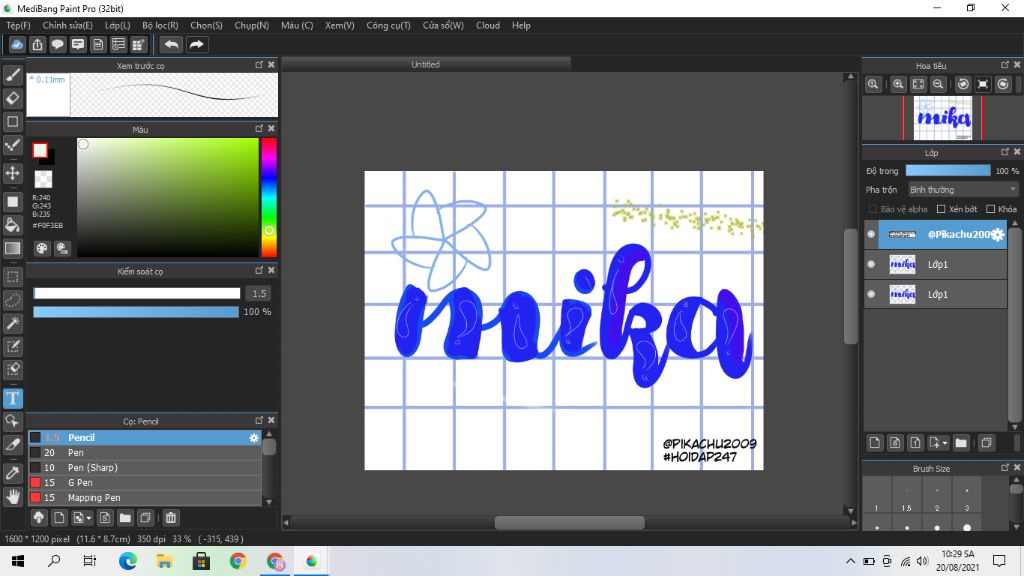The image size is (1024, 576).
Task: Select the Lasso selection tool
Action: coord(12,300)
